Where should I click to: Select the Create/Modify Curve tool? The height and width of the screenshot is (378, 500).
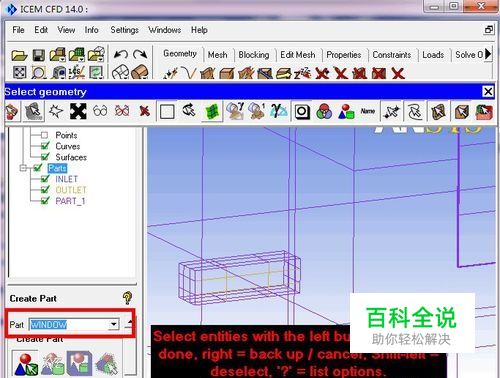point(189,73)
